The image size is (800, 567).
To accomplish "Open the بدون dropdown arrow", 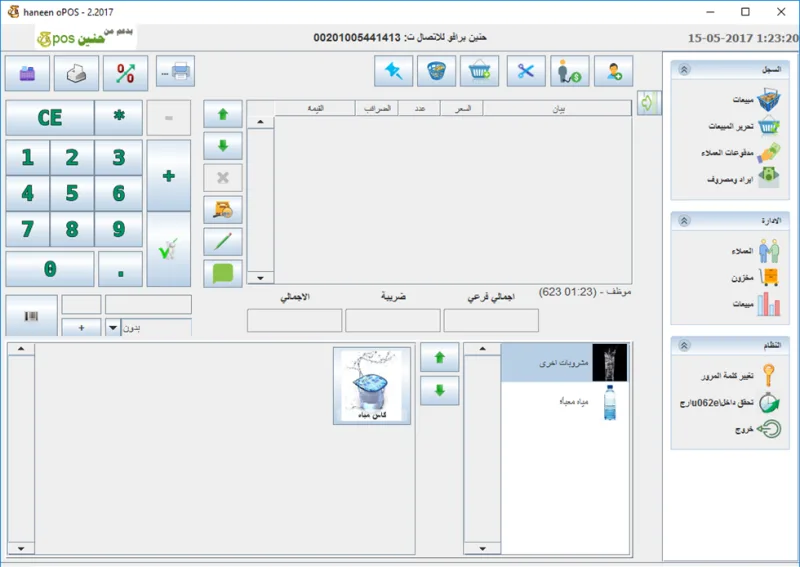I will pyautogui.click(x=113, y=328).
